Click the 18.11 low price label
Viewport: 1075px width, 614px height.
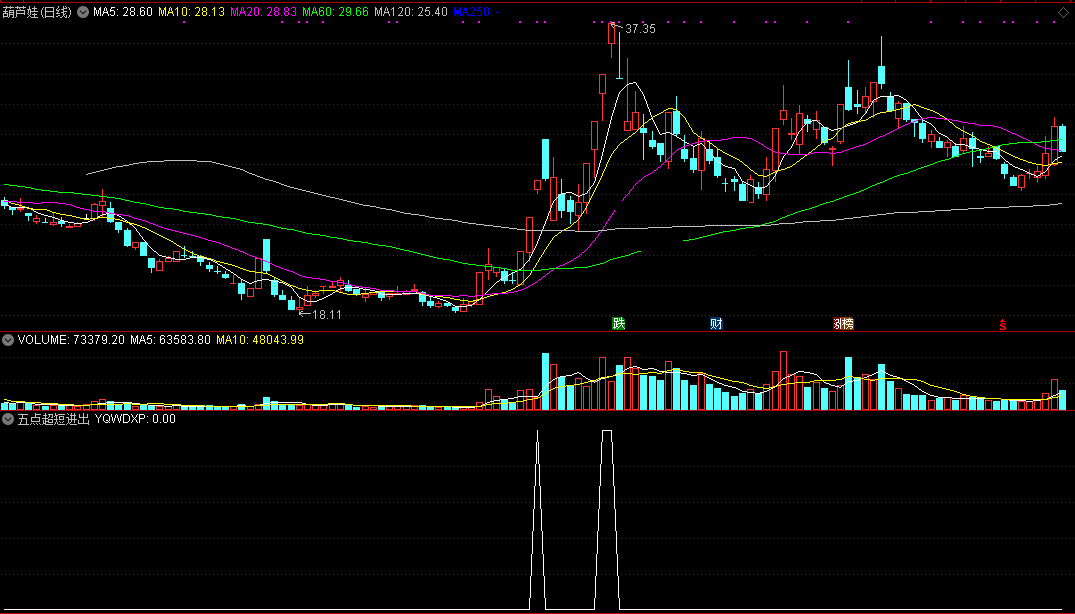coord(326,315)
